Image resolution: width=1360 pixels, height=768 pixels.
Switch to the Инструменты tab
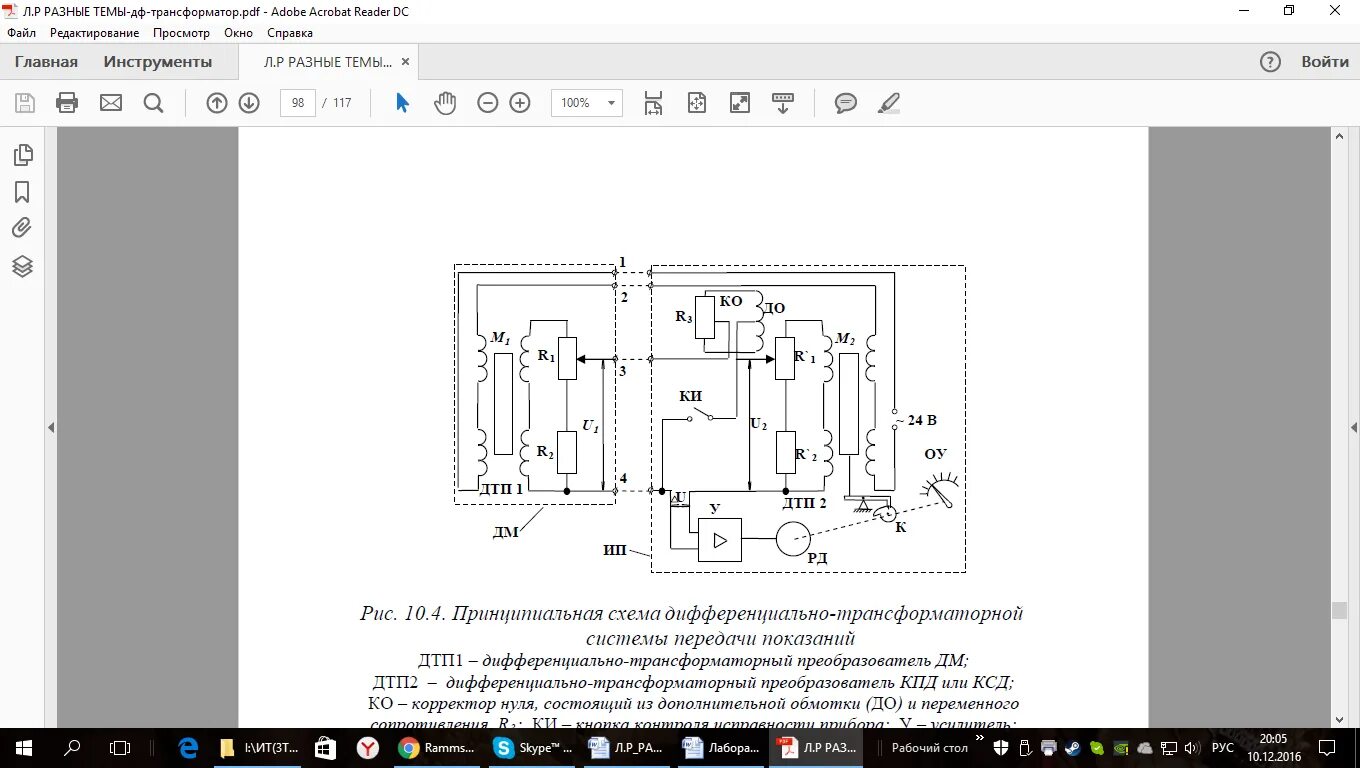(158, 62)
